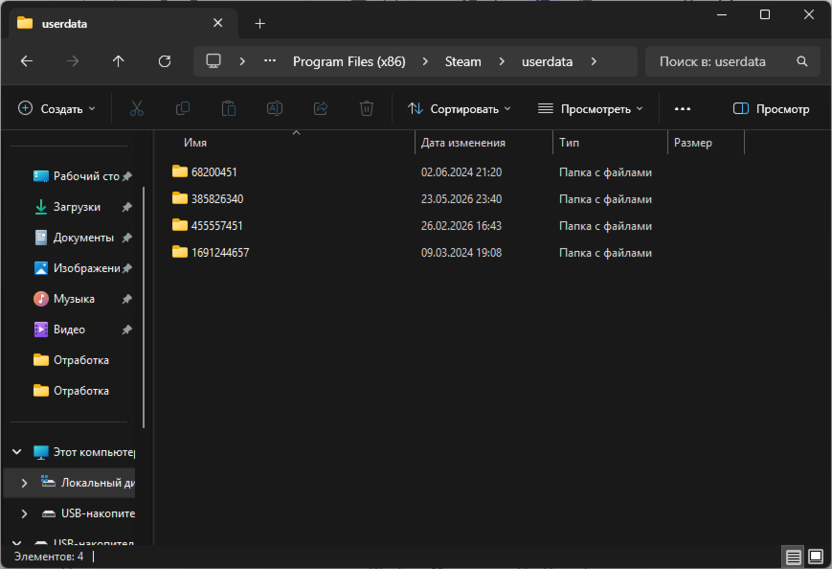
Task: Expand chevron after userdata in breadcrumb
Action: tap(593, 62)
